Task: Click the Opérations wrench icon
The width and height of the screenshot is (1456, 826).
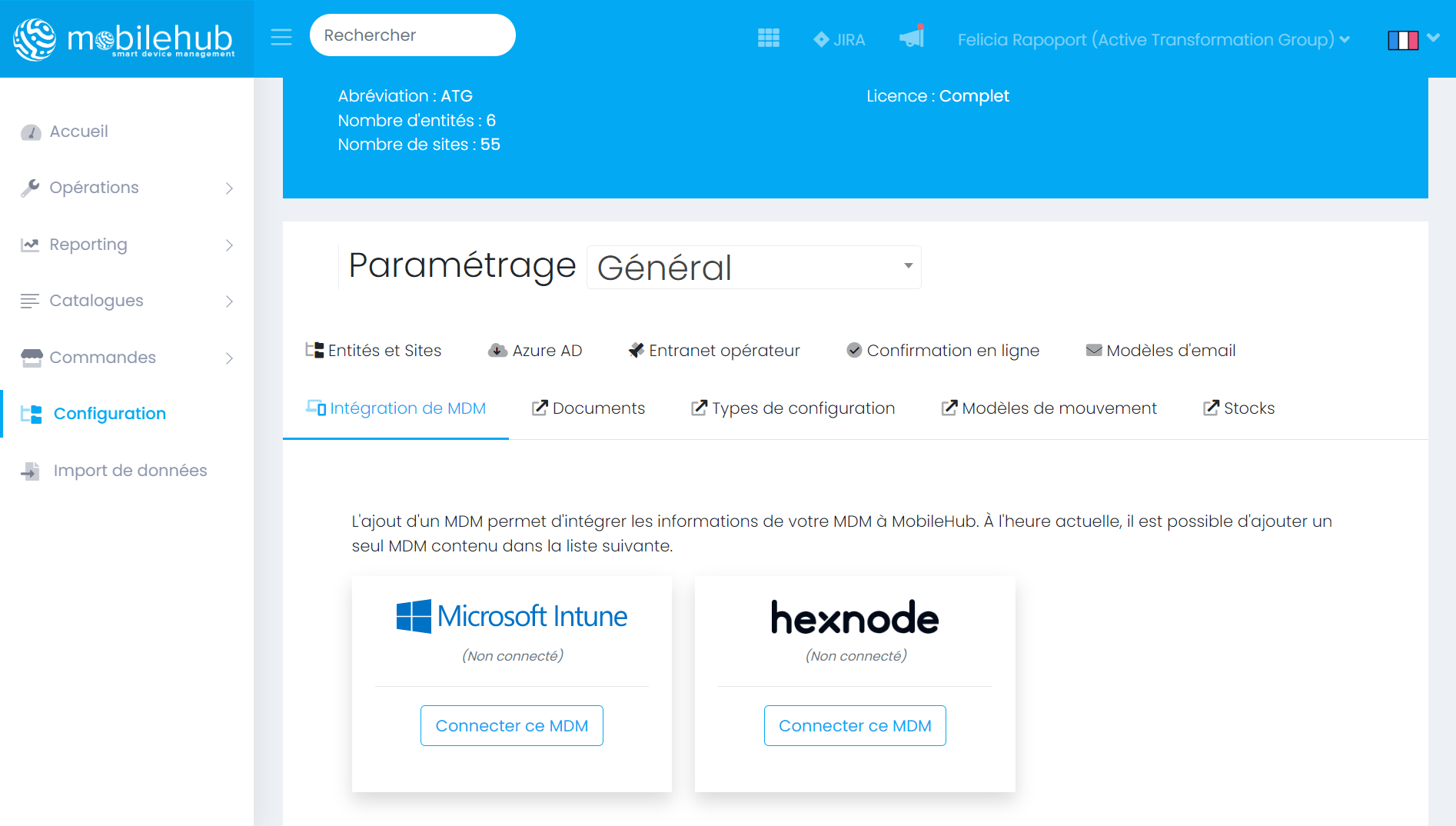Action: (x=30, y=188)
